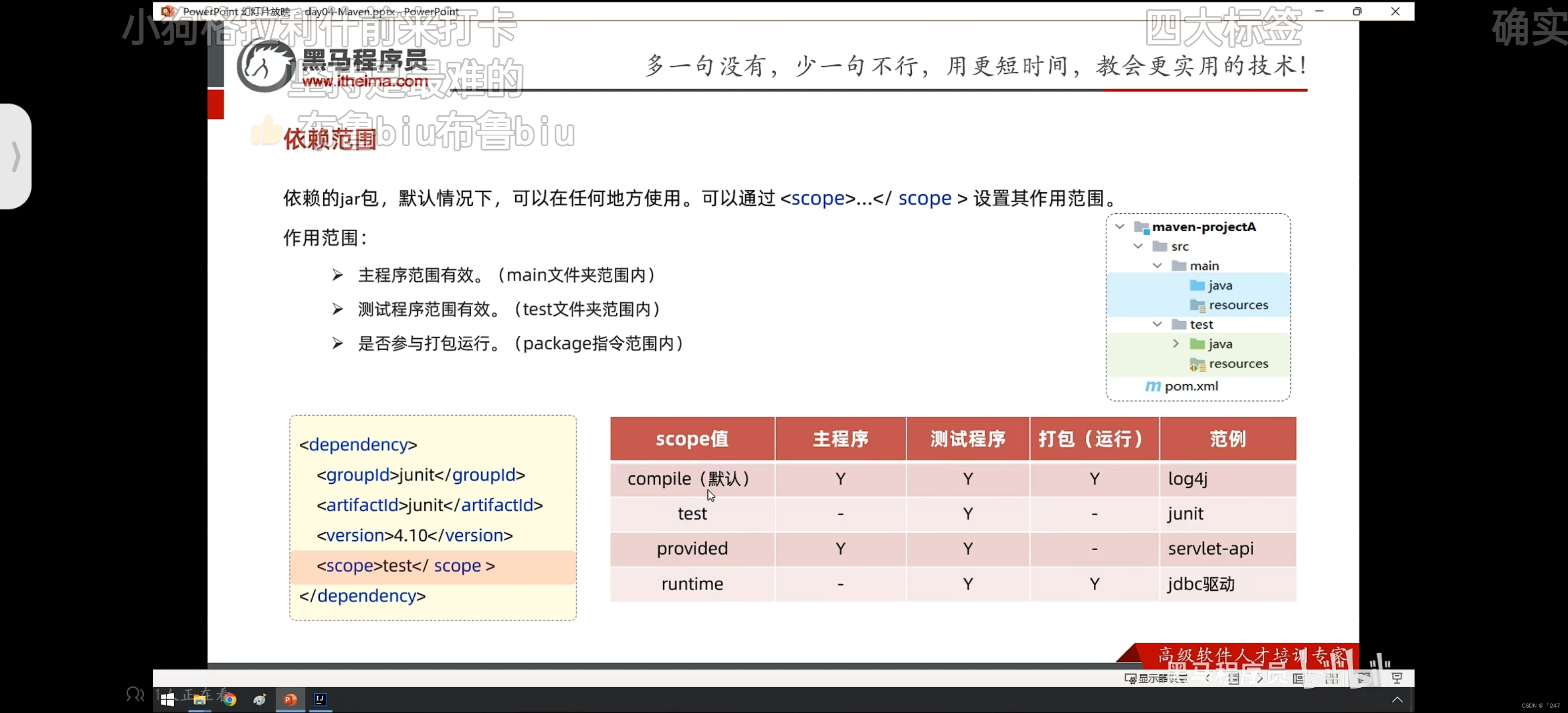This screenshot has height=713, width=1568.
Task: Collapse the main folder chevron
Action: (1157, 265)
